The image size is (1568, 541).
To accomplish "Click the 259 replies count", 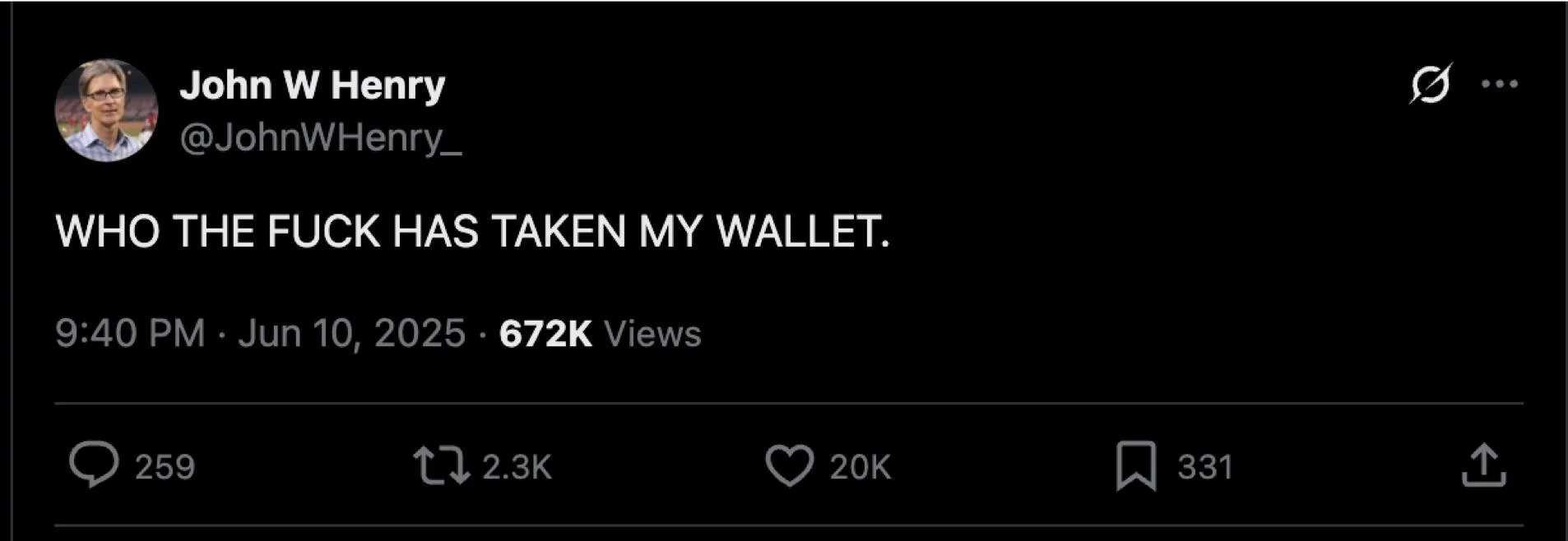I will (x=165, y=467).
